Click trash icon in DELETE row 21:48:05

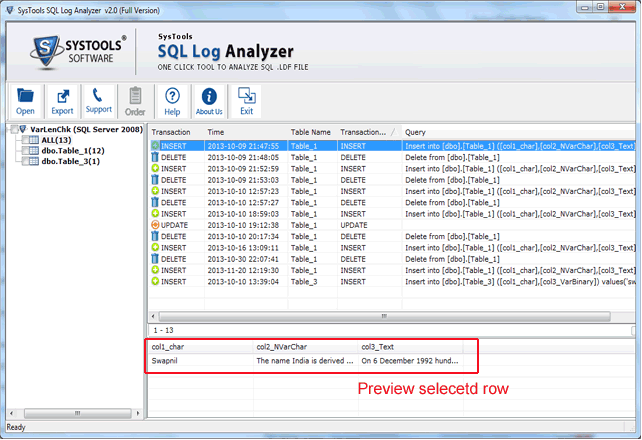pyautogui.click(x=155, y=157)
